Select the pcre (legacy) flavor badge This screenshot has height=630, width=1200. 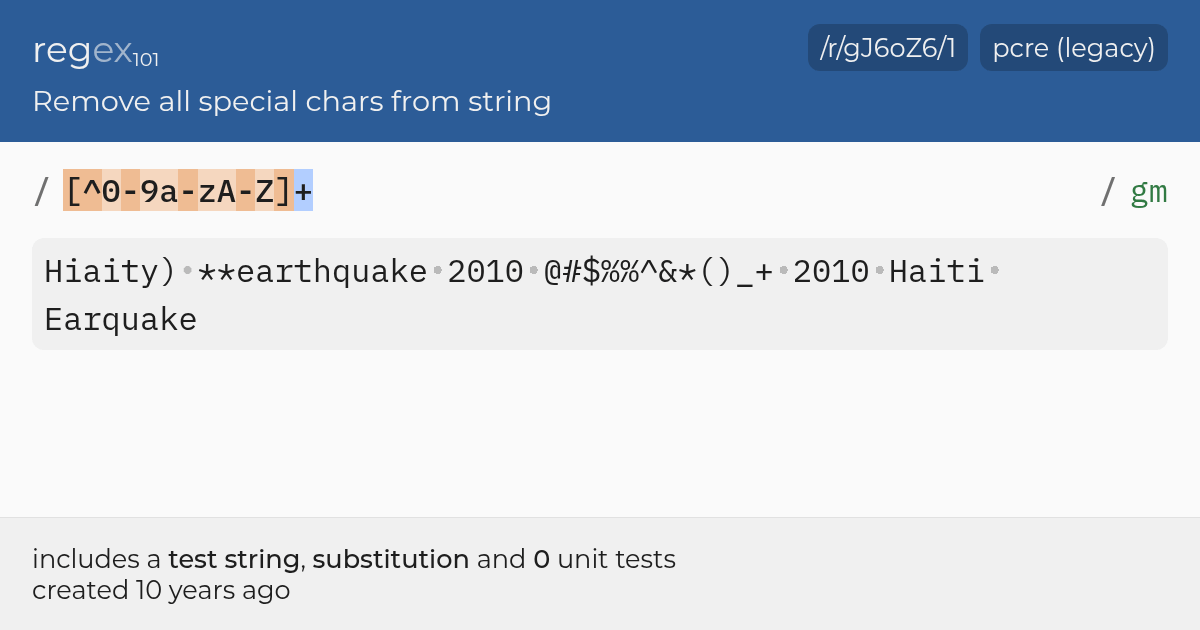click(1074, 48)
